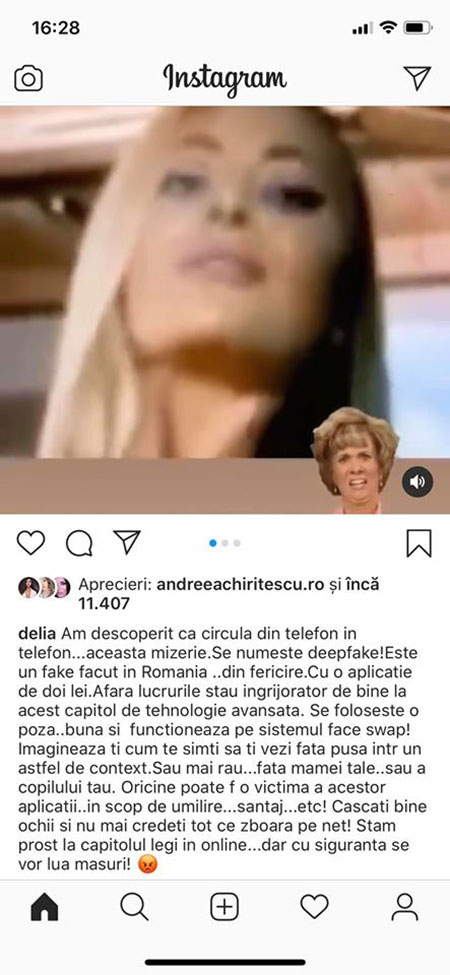
Task: Open Profile tab person icon
Action: pos(405,907)
